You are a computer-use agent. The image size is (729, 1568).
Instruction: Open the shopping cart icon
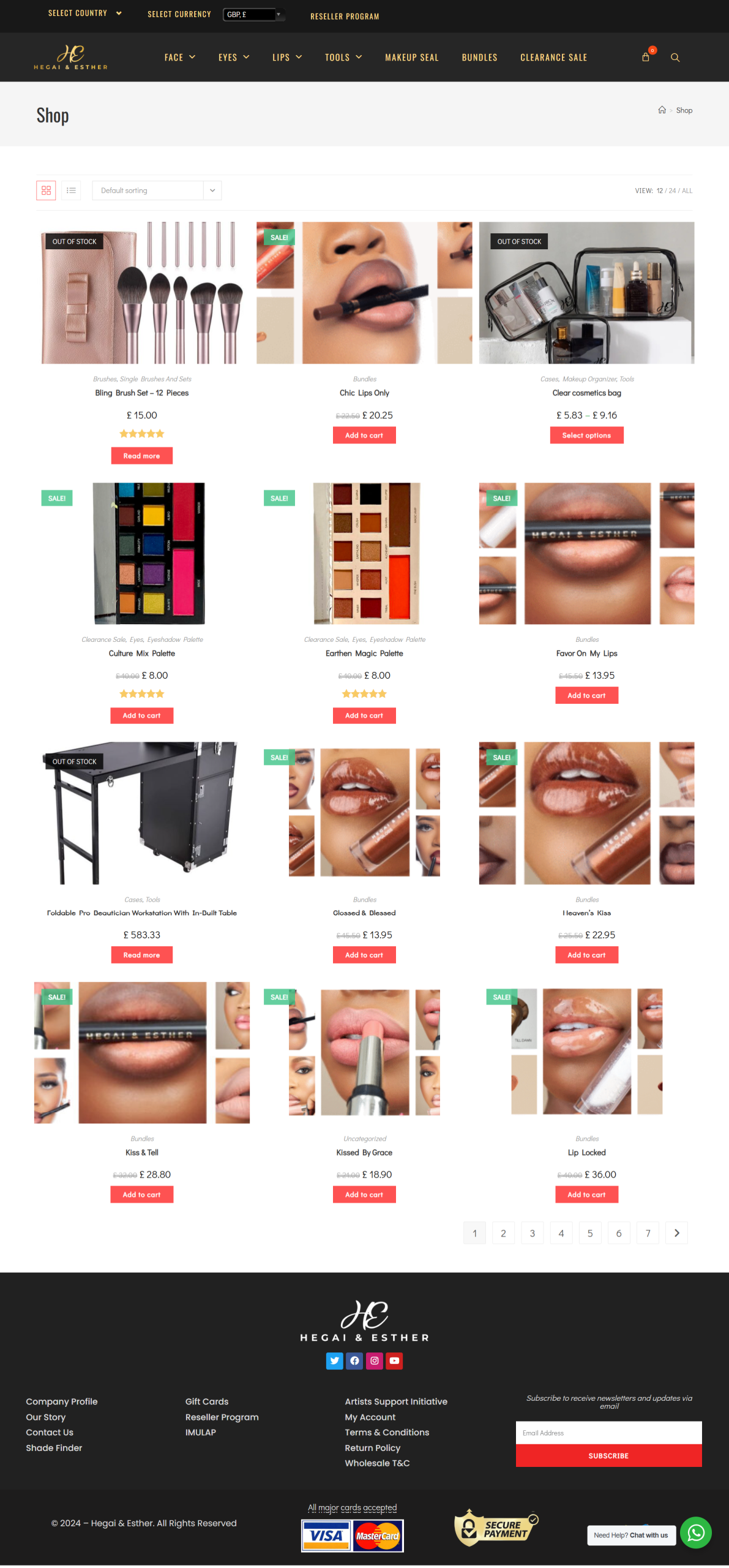(645, 57)
